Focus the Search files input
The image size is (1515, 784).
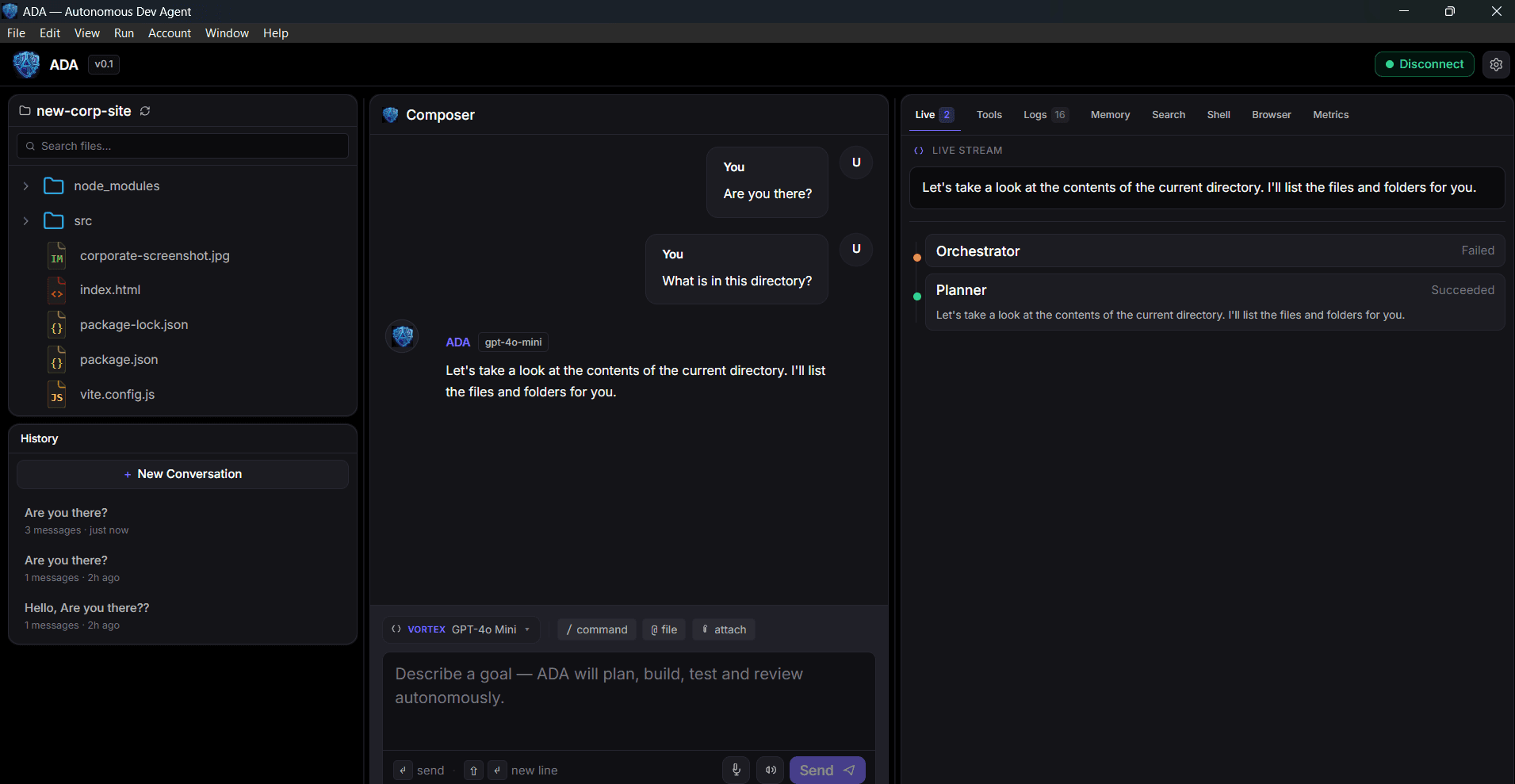[182, 146]
